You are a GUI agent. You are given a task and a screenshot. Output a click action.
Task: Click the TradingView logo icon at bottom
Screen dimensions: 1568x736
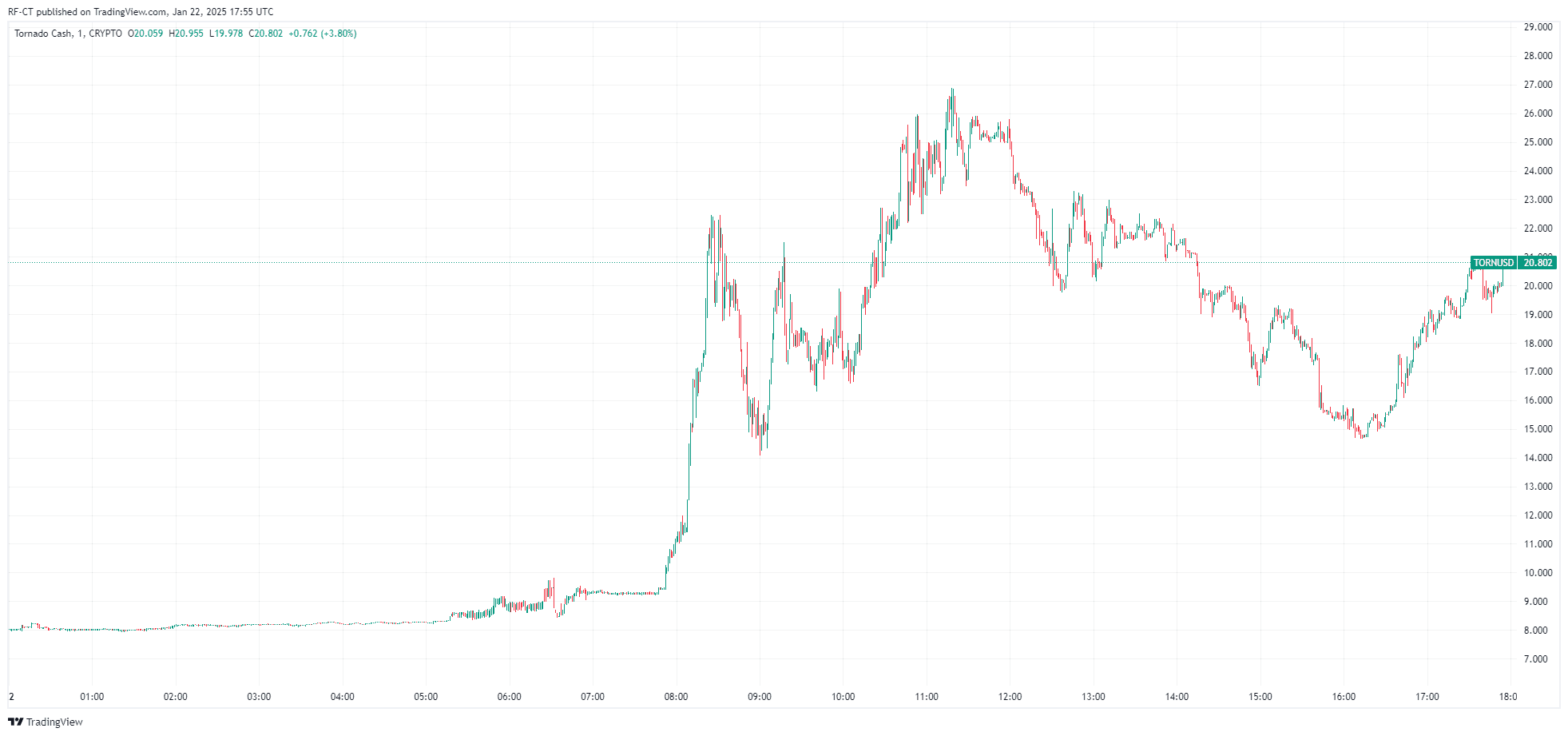(15, 722)
